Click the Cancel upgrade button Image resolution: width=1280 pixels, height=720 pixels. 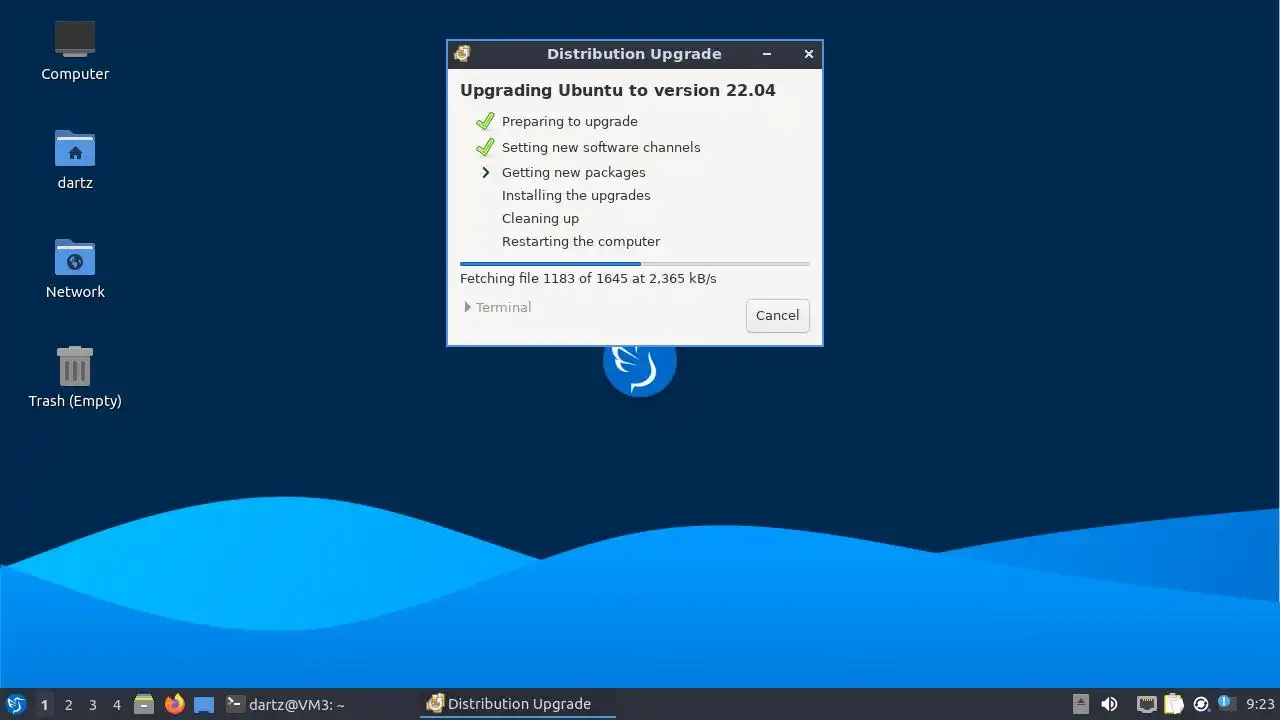point(777,315)
